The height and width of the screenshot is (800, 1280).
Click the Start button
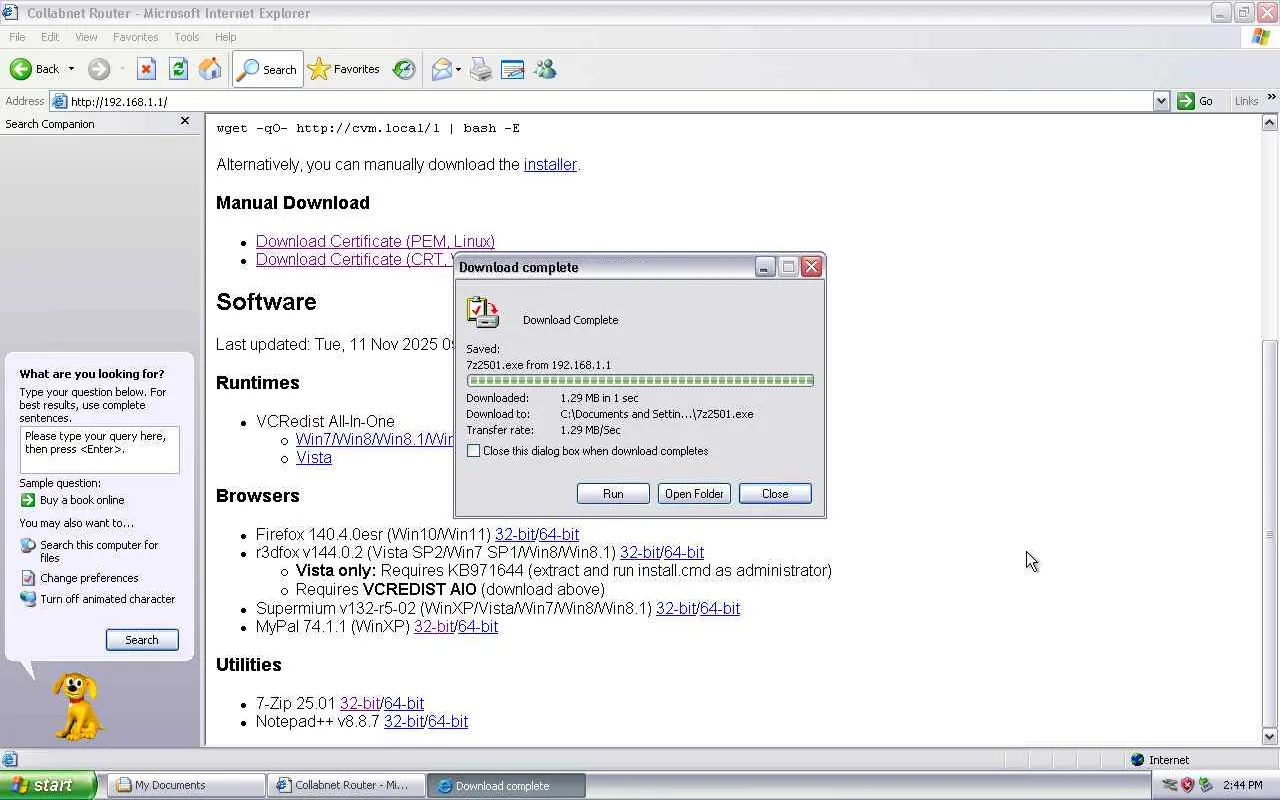48,785
